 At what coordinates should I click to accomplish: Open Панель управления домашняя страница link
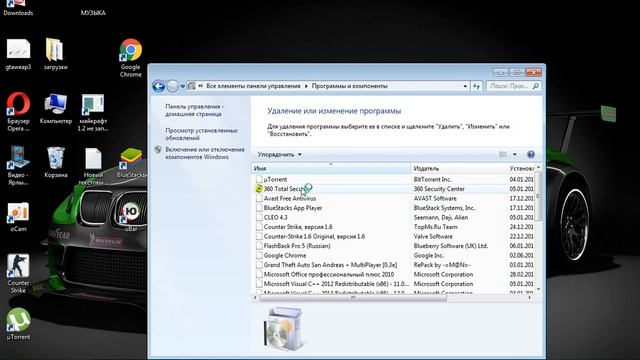[194, 110]
